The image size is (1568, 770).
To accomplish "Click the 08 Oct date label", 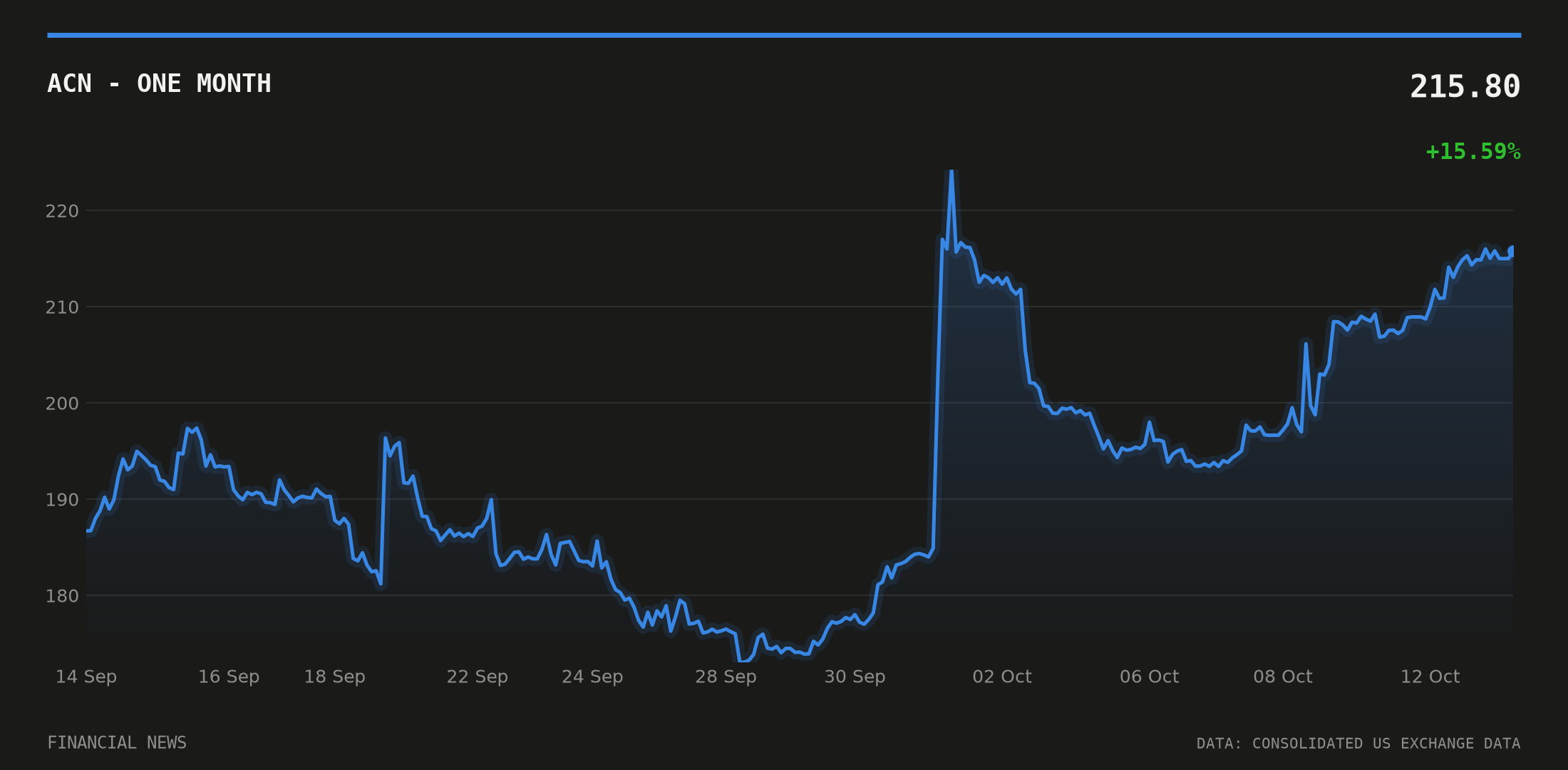I will pyautogui.click(x=1283, y=677).
